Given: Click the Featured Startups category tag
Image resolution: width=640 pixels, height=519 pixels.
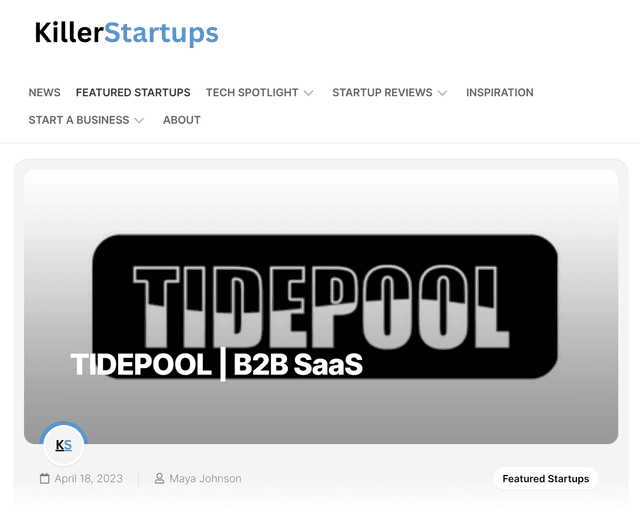Looking at the screenshot, I should point(546,479).
